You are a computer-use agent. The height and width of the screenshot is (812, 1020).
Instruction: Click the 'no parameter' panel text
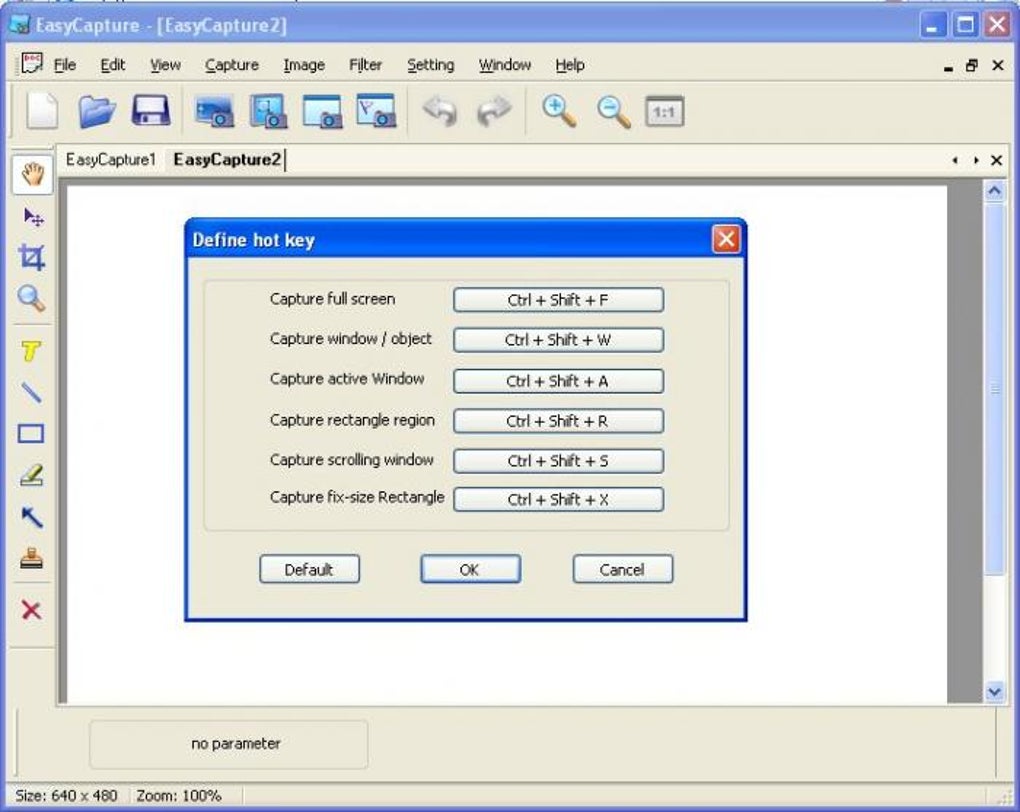(x=235, y=744)
